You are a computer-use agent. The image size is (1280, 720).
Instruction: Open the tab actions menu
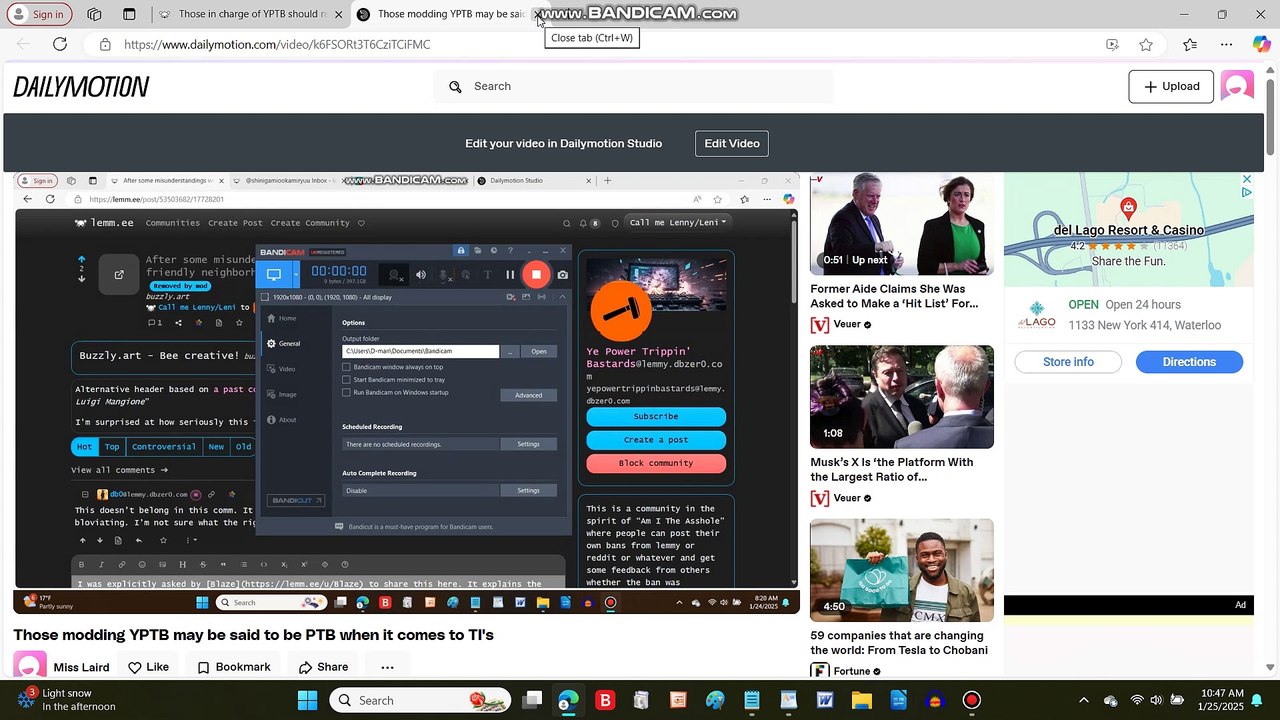[x=129, y=14]
